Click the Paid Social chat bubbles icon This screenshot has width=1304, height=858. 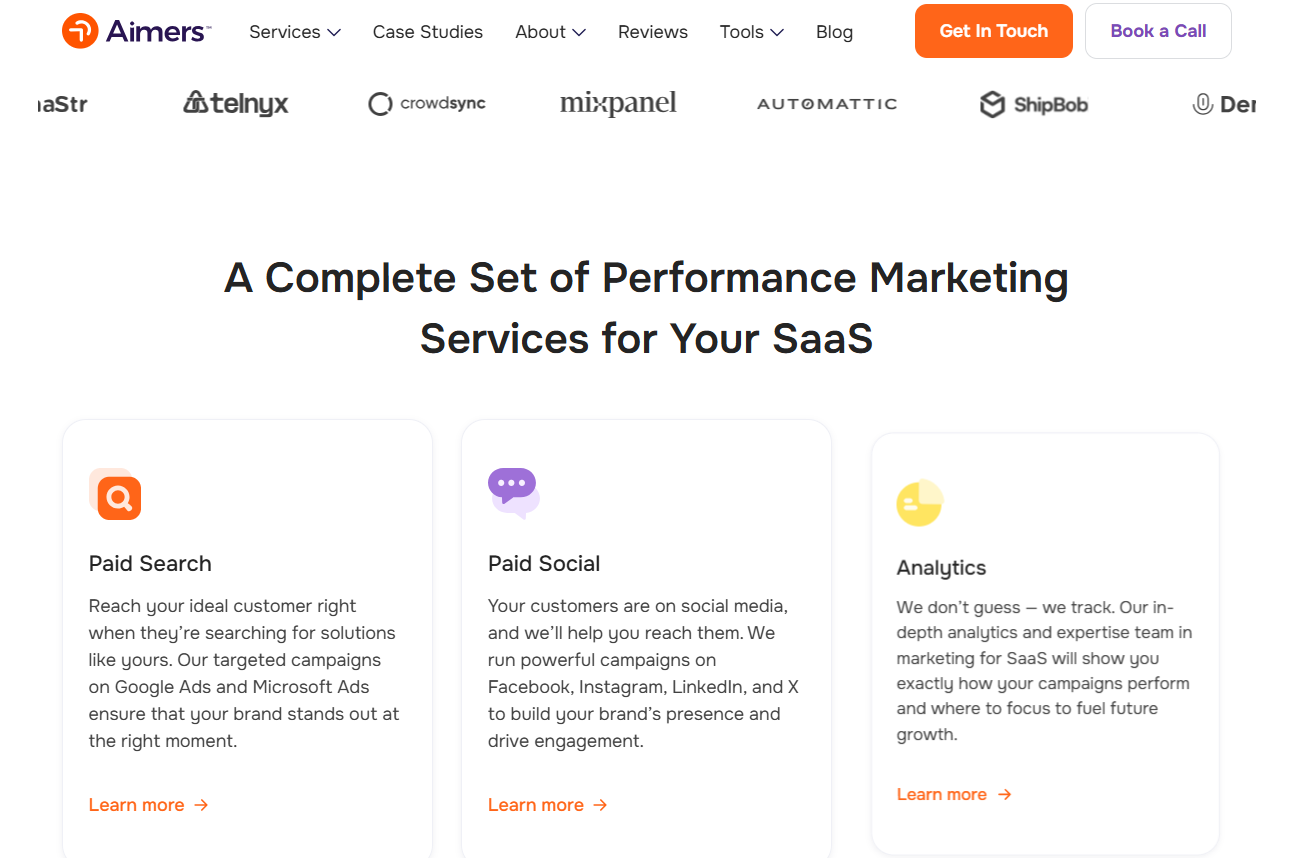[513, 489]
